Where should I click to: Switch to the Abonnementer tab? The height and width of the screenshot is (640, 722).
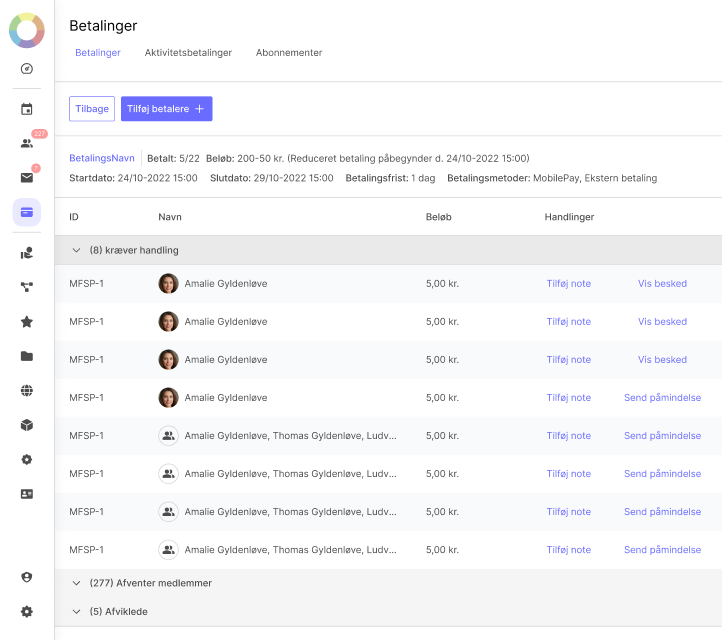[x=289, y=53]
